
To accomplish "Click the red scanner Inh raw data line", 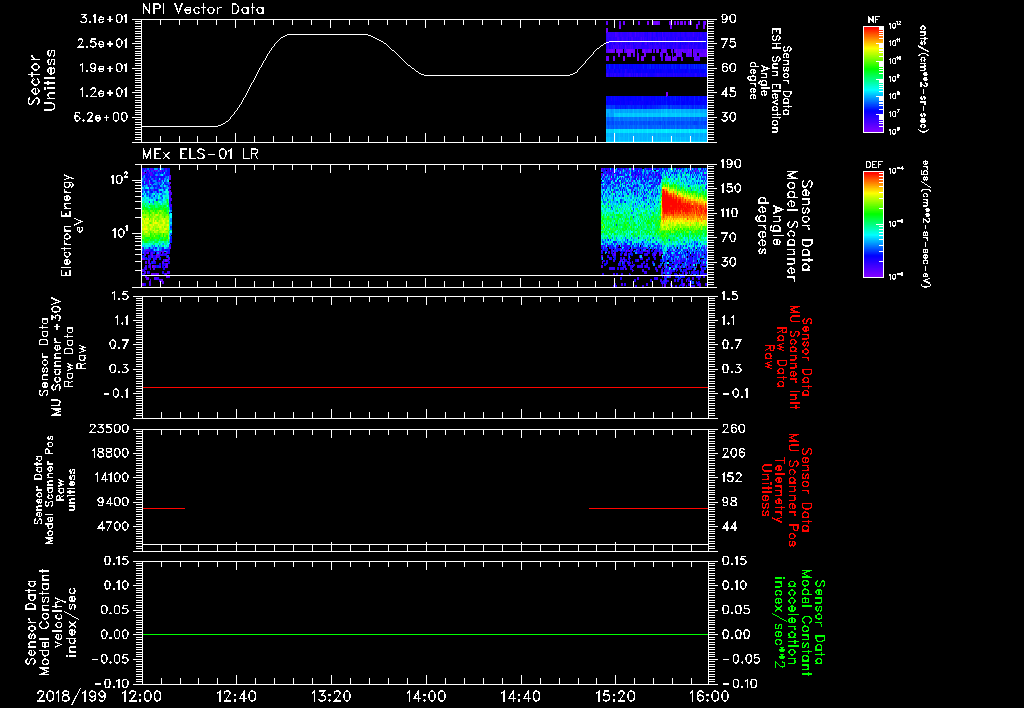I will tap(425, 387).
